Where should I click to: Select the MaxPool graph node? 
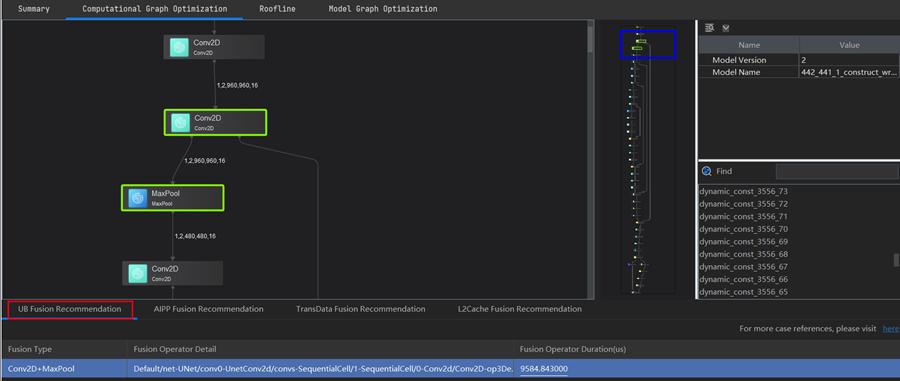(172, 198)
